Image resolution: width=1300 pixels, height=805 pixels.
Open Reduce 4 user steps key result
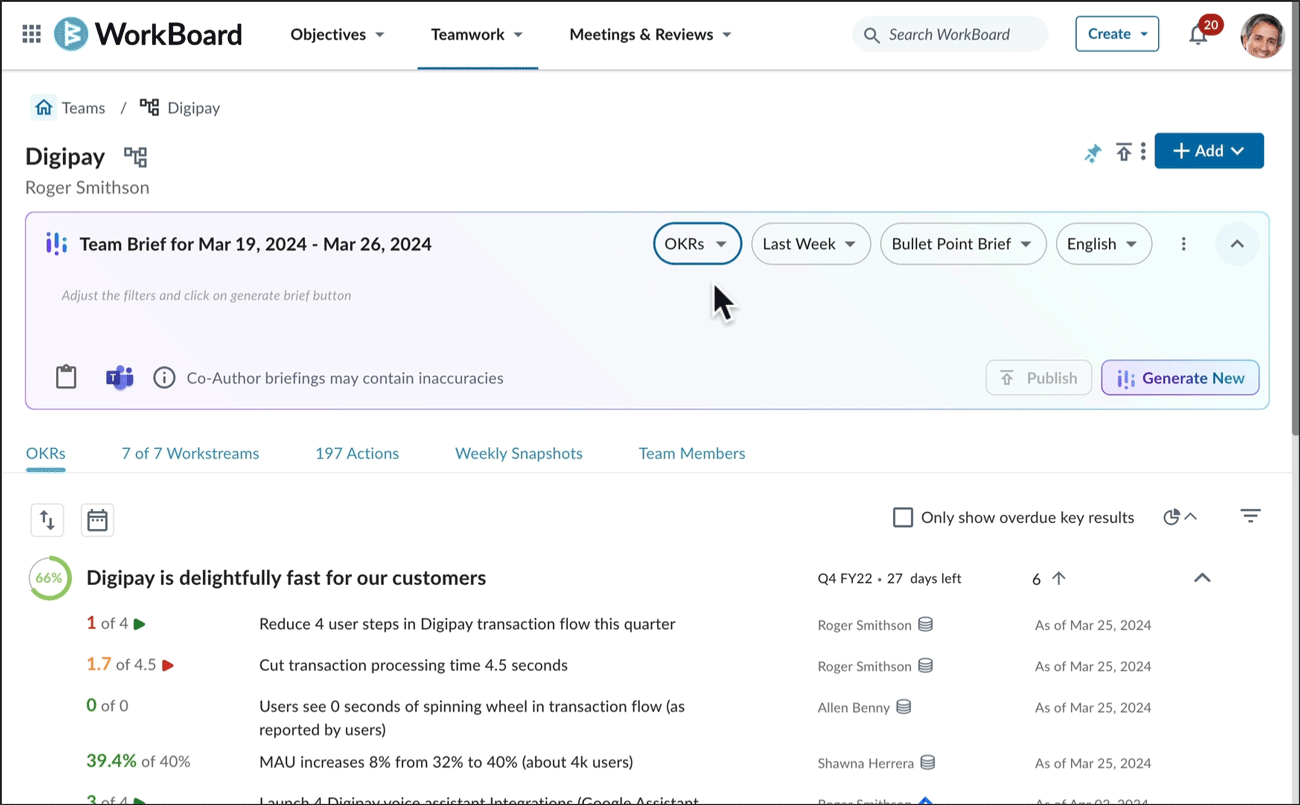[467, 624]
